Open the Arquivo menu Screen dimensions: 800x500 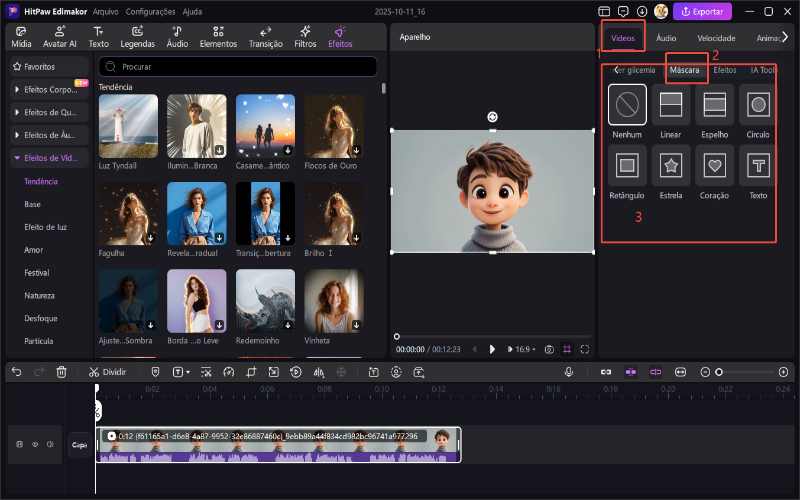[x=106, y=11]
